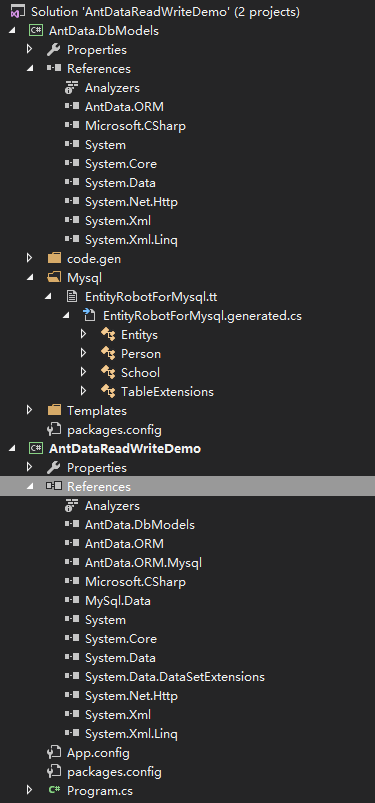This screenshot has width=375, height=803.
Task: Click the C# project icon for AntDataReadWriteDemo
Action: (x=35, y=449)
